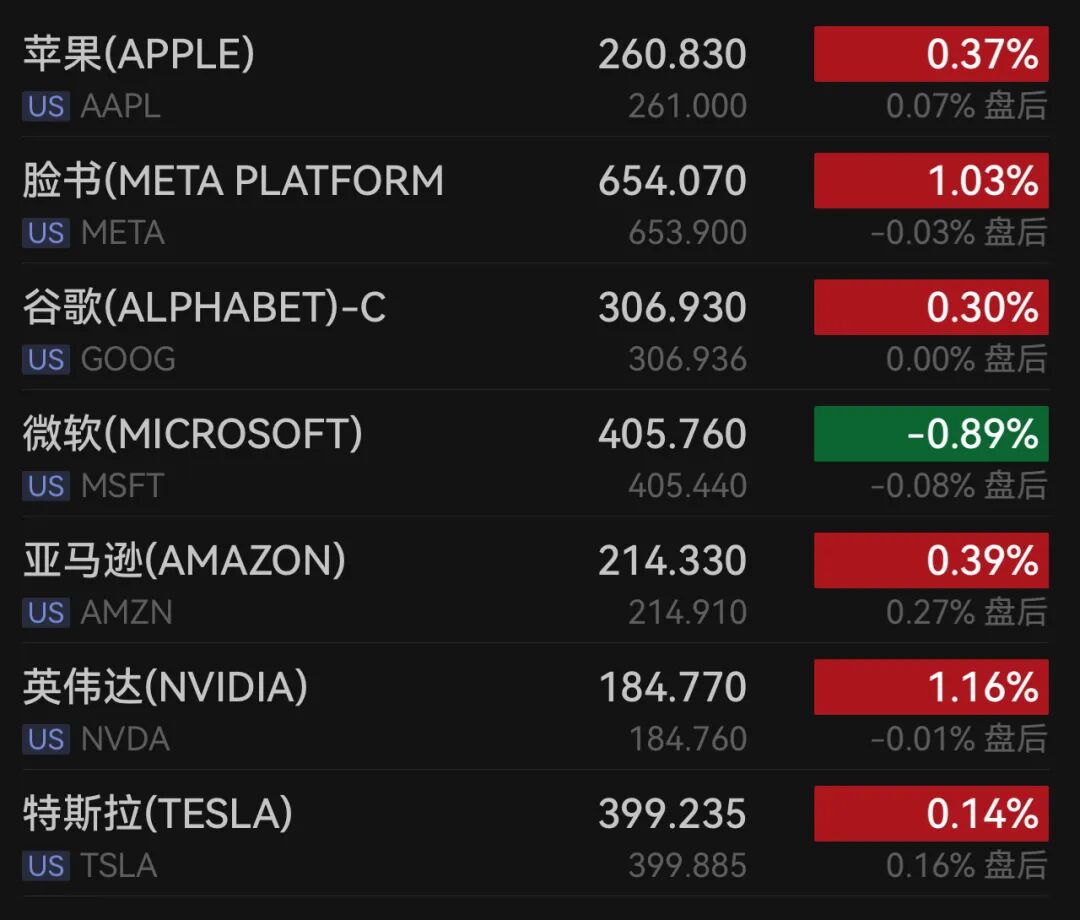Viewport: 1080px width, 920px height.
Task: Select the 亚马逊(AMAZON) stock name
Action: click(184, 561)
